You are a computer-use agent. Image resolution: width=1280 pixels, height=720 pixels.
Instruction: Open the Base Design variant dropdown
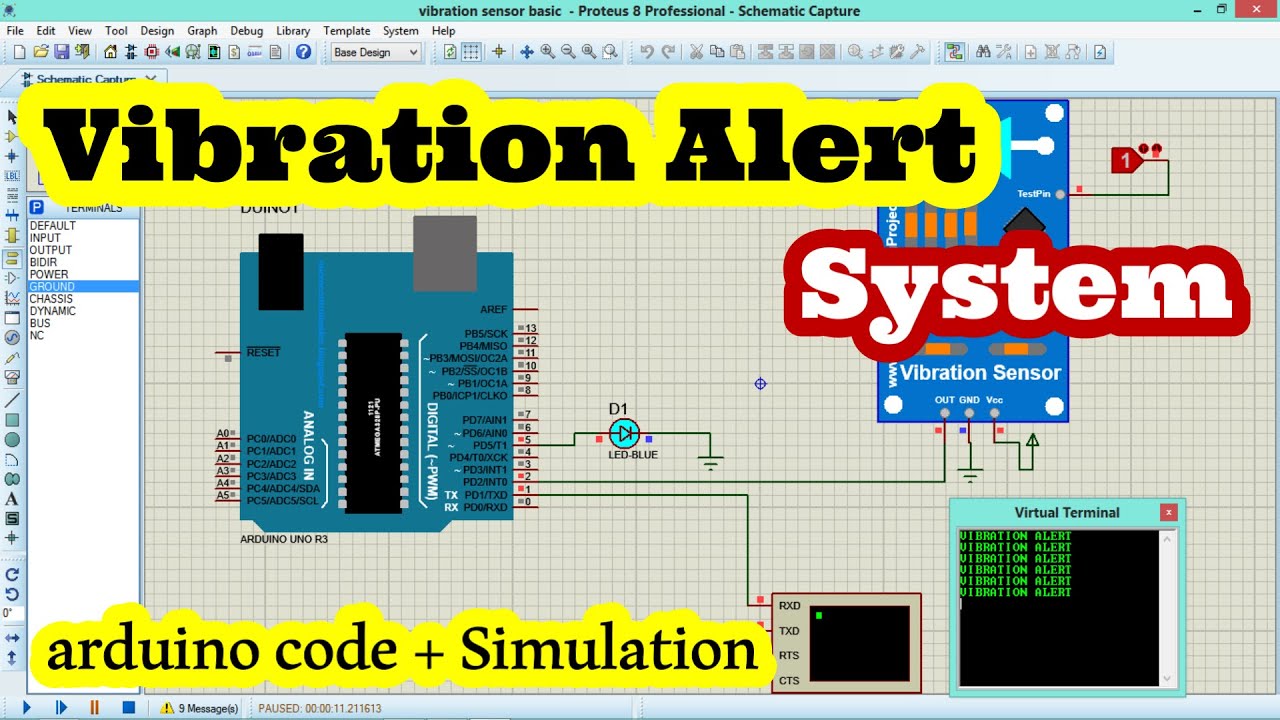point(375,52)
